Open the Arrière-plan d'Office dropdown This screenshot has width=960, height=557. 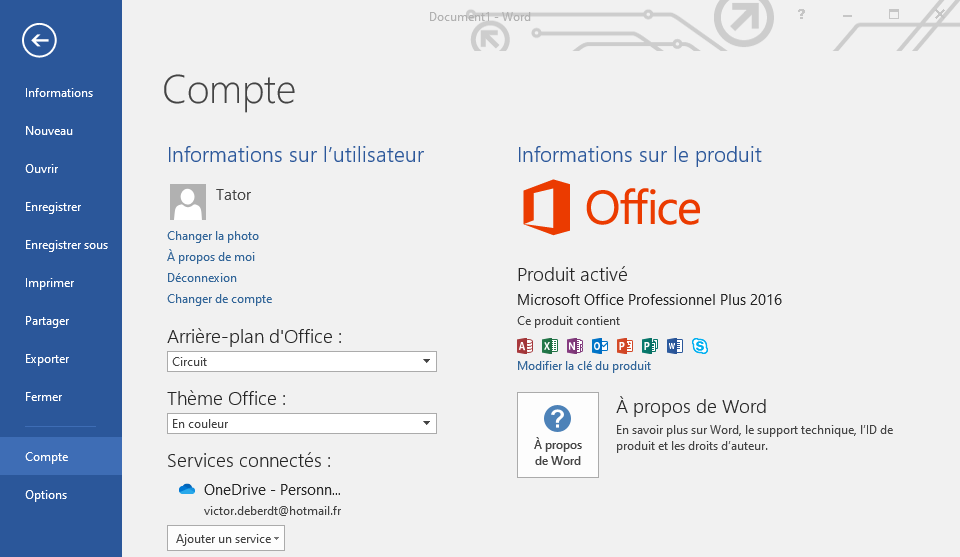(x=302, y=362)
